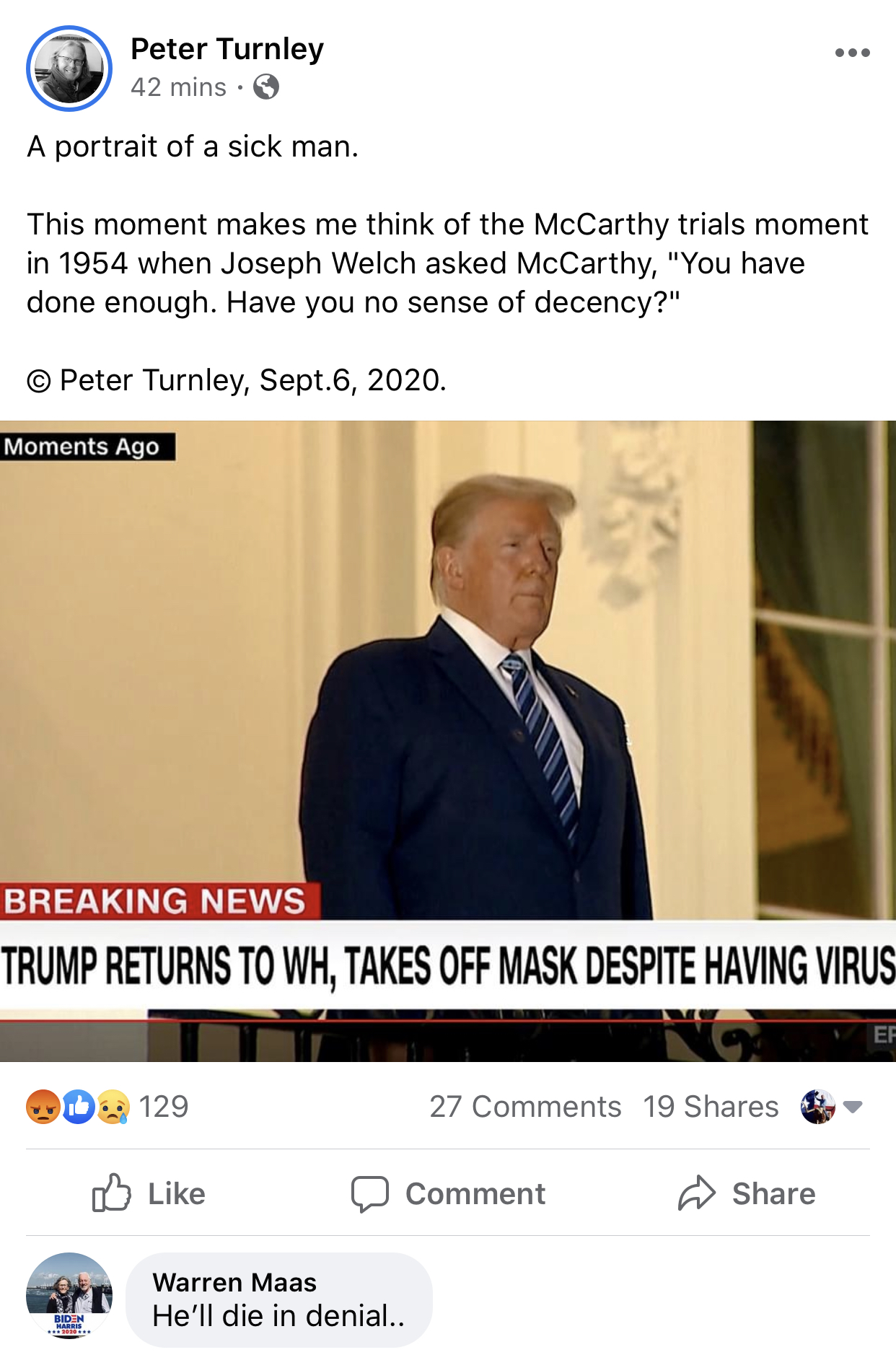Tap the share arrow icon
Viewport: 896px width, 1360px height.
click(696, 1193)
